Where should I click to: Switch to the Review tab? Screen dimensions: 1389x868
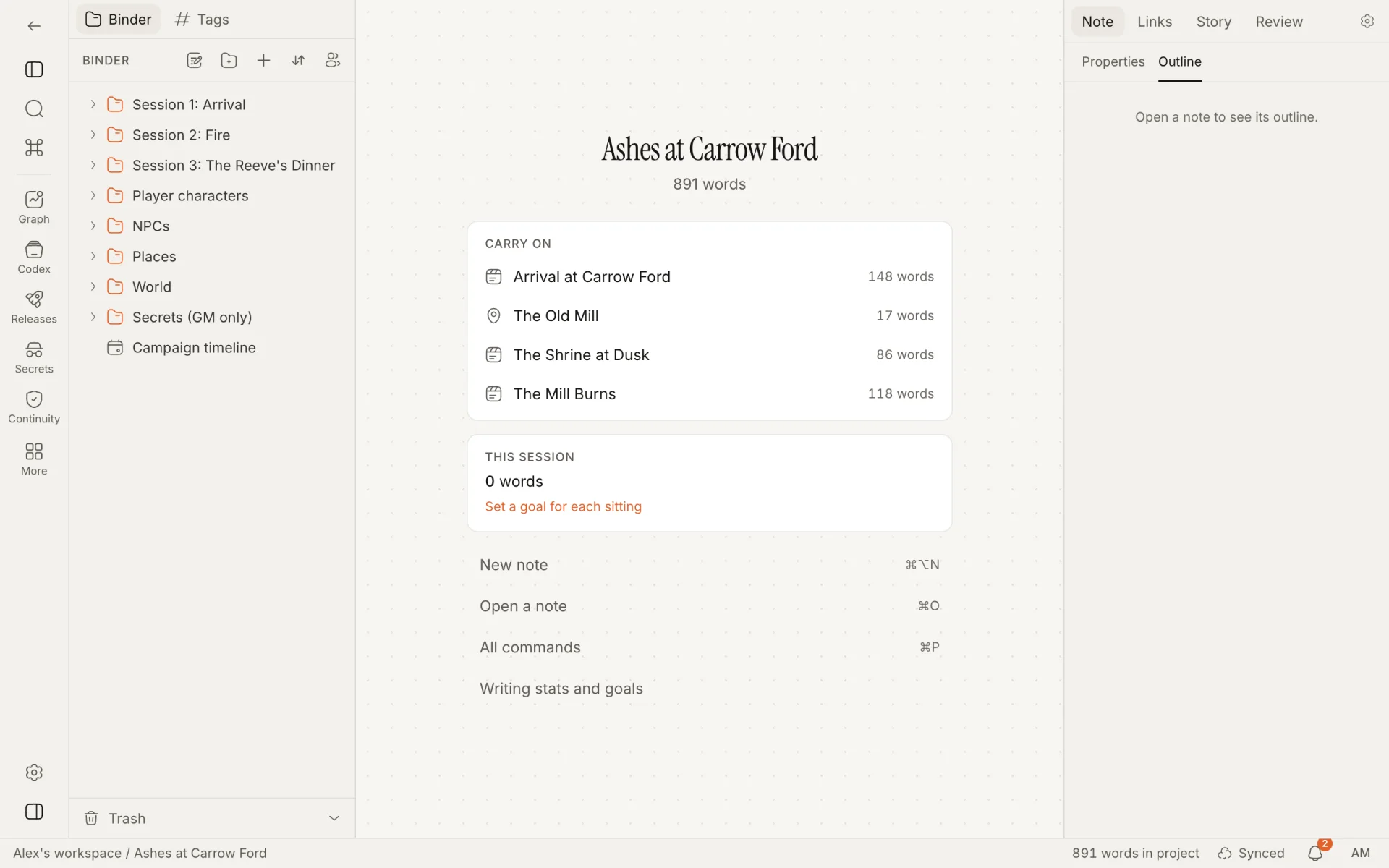point(1279,22)
